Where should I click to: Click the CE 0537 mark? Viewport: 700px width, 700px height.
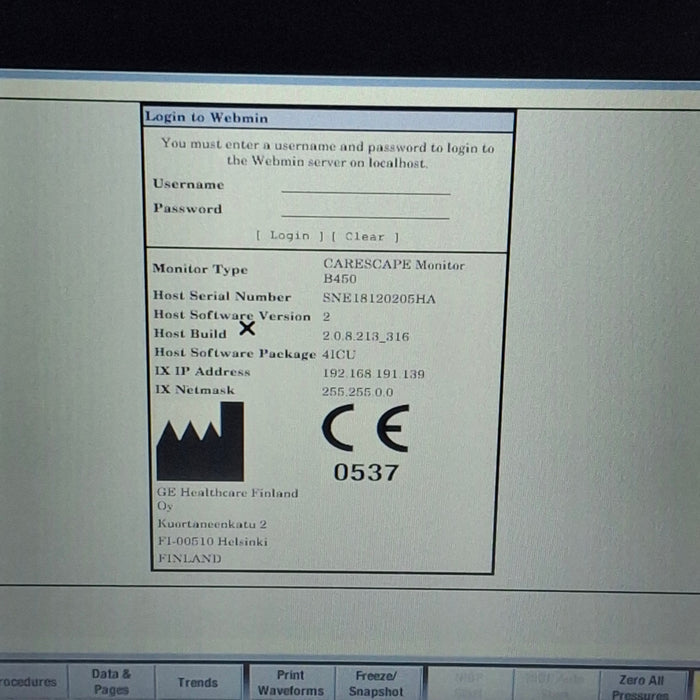point(366,443)
